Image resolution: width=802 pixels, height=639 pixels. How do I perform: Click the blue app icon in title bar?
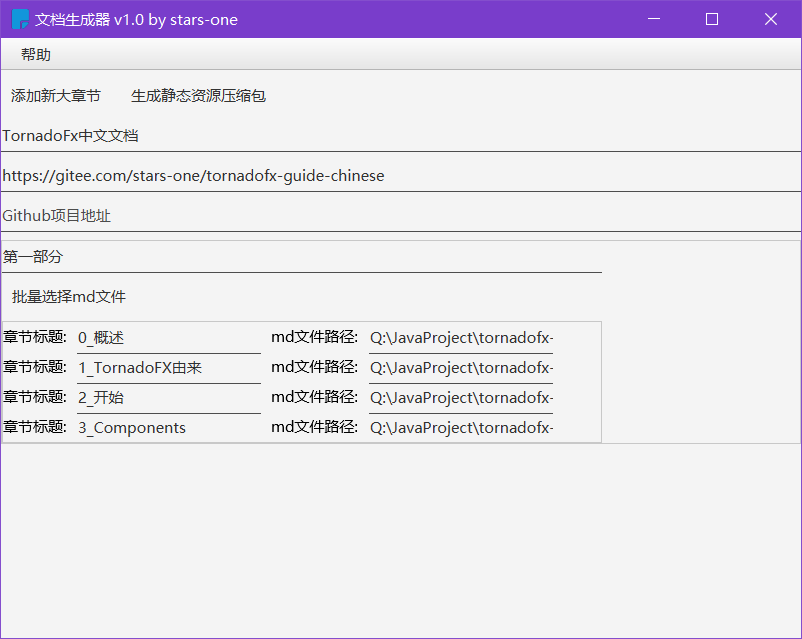[20, 19]
